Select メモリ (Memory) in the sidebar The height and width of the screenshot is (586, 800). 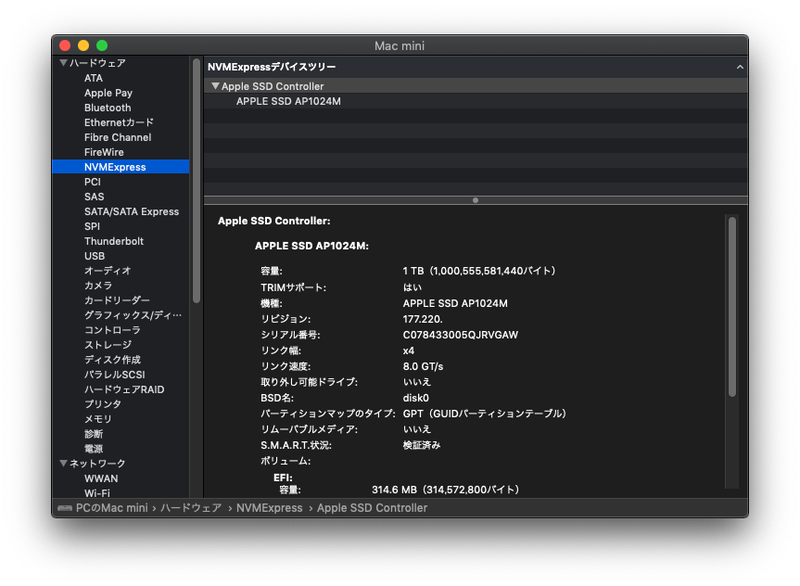tap(98, 419)
